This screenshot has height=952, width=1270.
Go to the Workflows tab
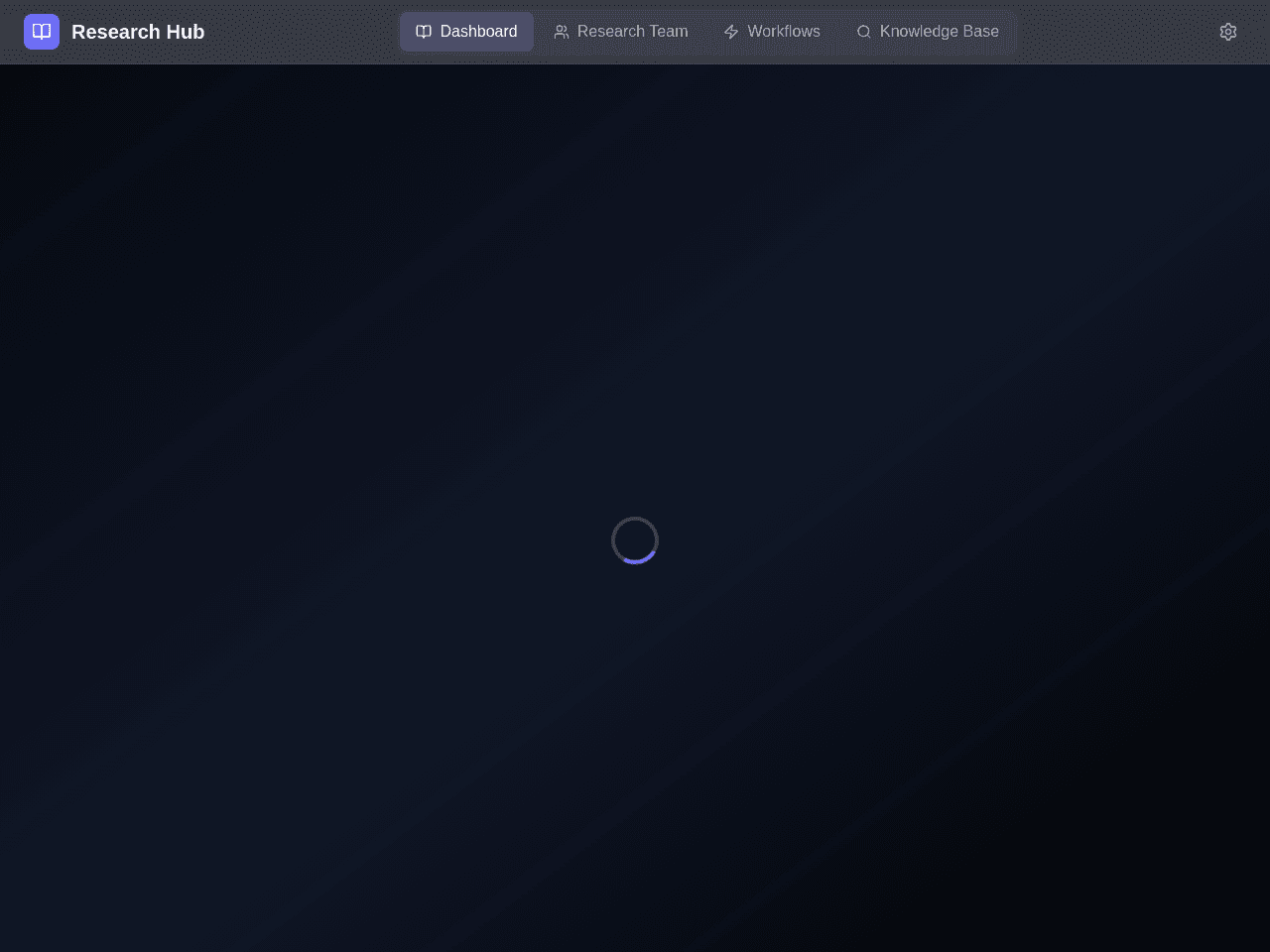point(772,32)
